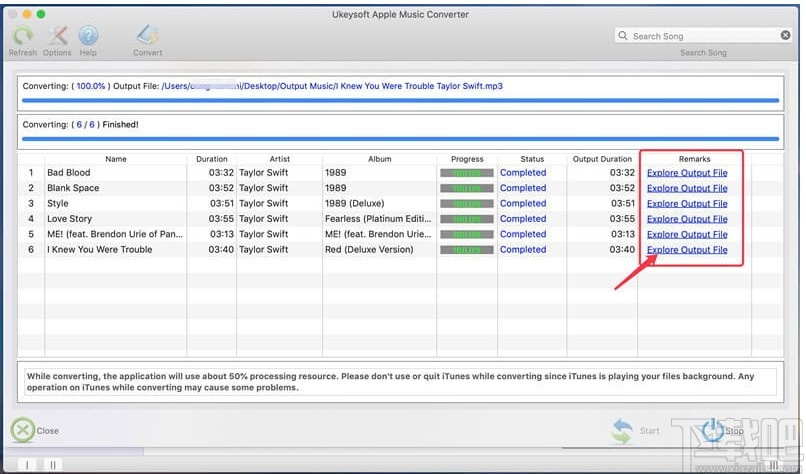Open Explore Output File for Bad Blood
This screenshot has height=474, width=806.
pos(687,173)
